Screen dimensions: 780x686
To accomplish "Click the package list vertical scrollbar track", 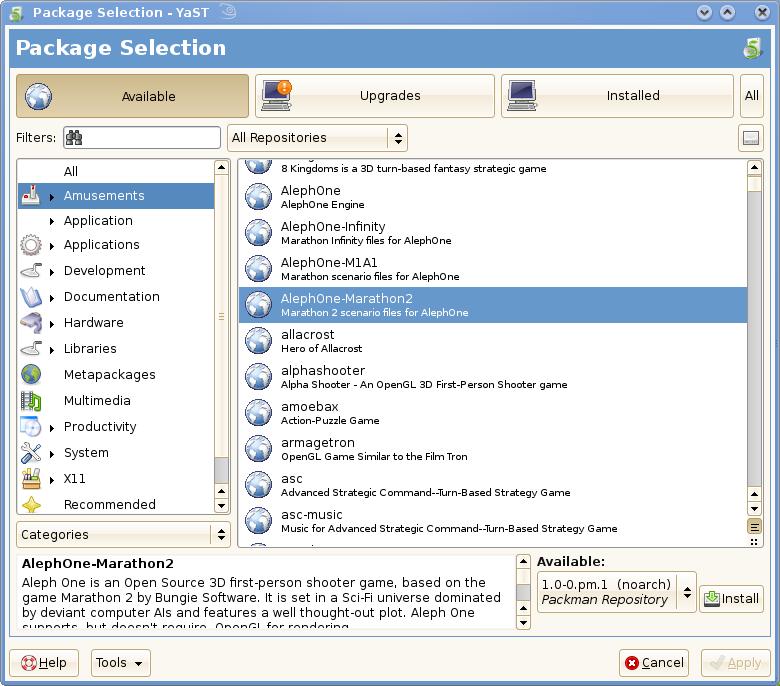I will pos(754,338).
